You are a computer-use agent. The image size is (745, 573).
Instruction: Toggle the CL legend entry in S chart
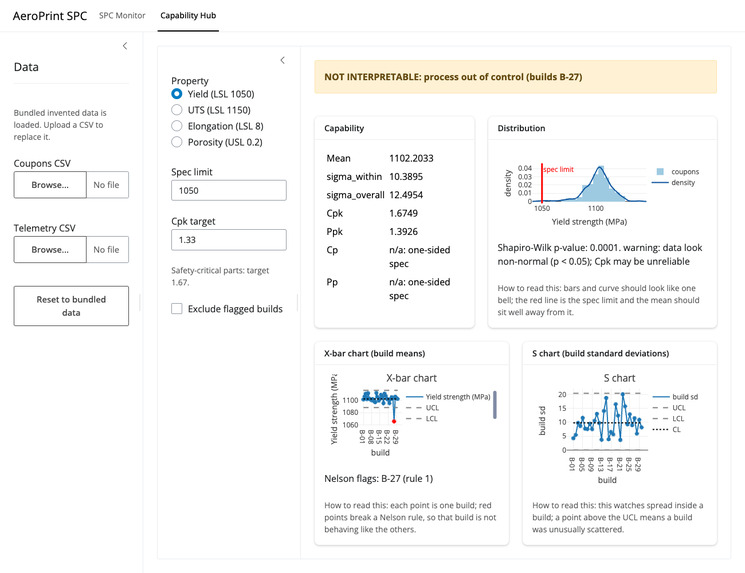click(x=667, y=430)
